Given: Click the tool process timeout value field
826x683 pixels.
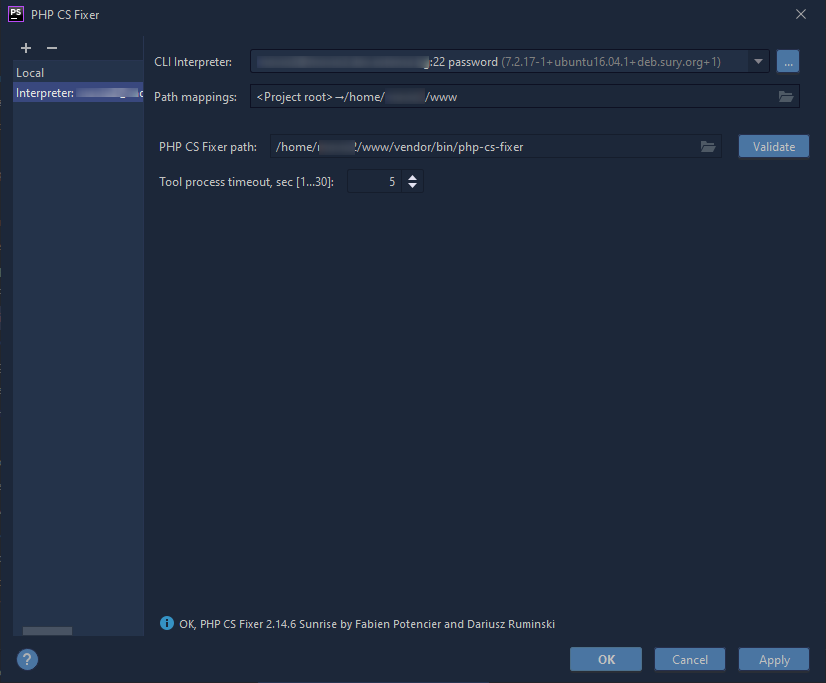Looking at the screenshot, I should point(375,182).
